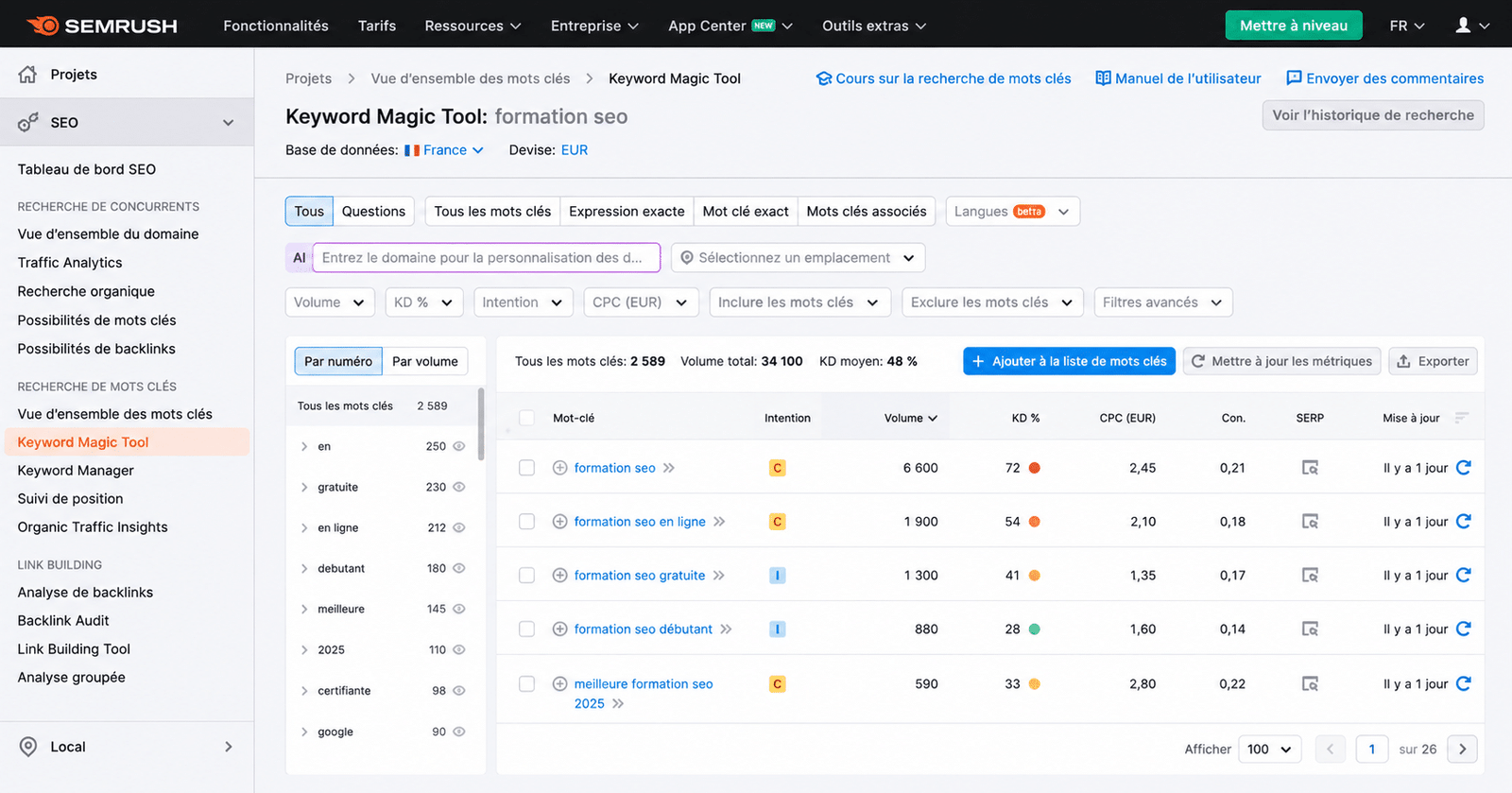
Task: Open SERP view for formation seo gratuite
Action: point(1310,576)
